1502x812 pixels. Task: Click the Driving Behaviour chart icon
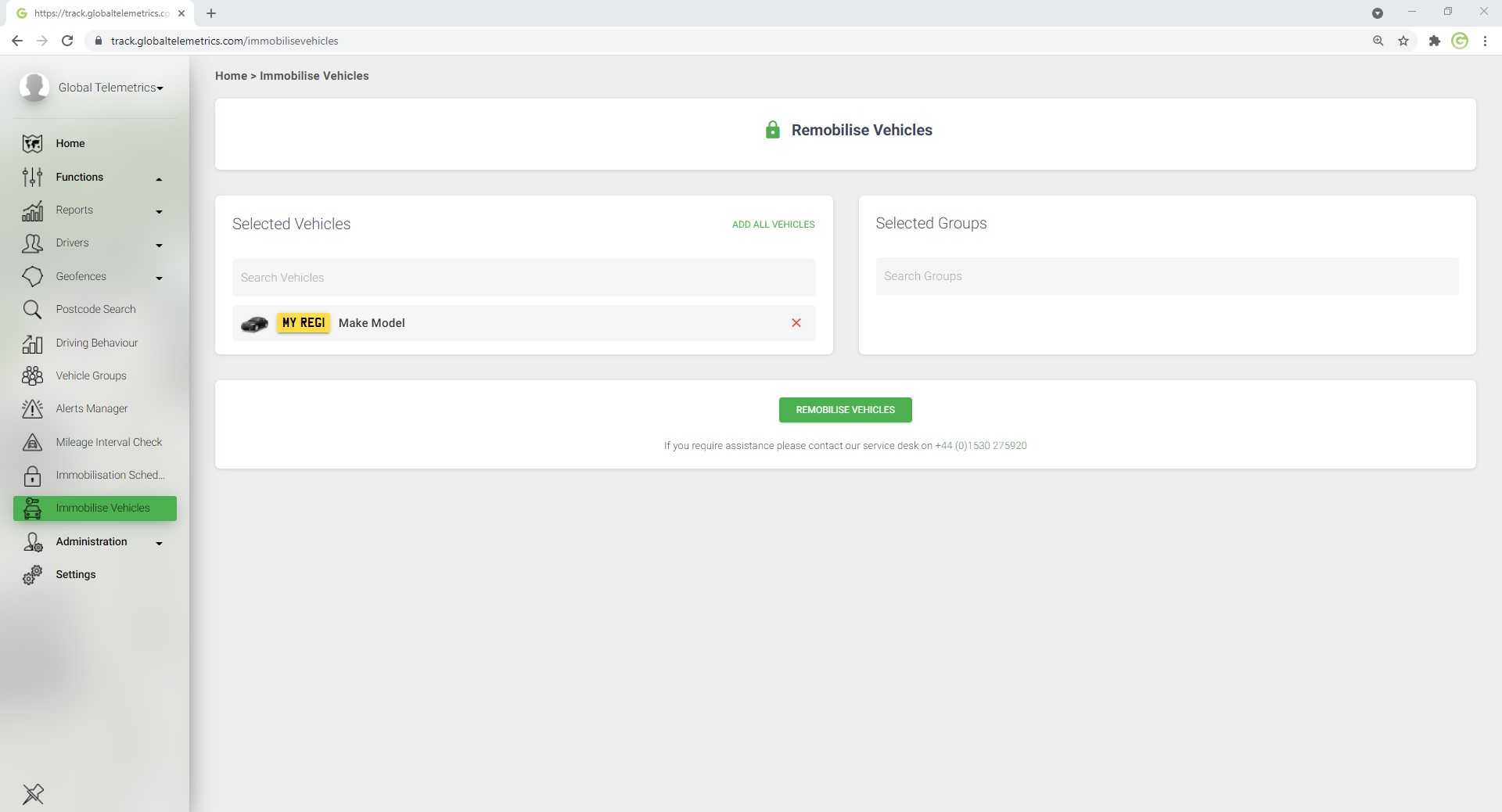(32, 343)
